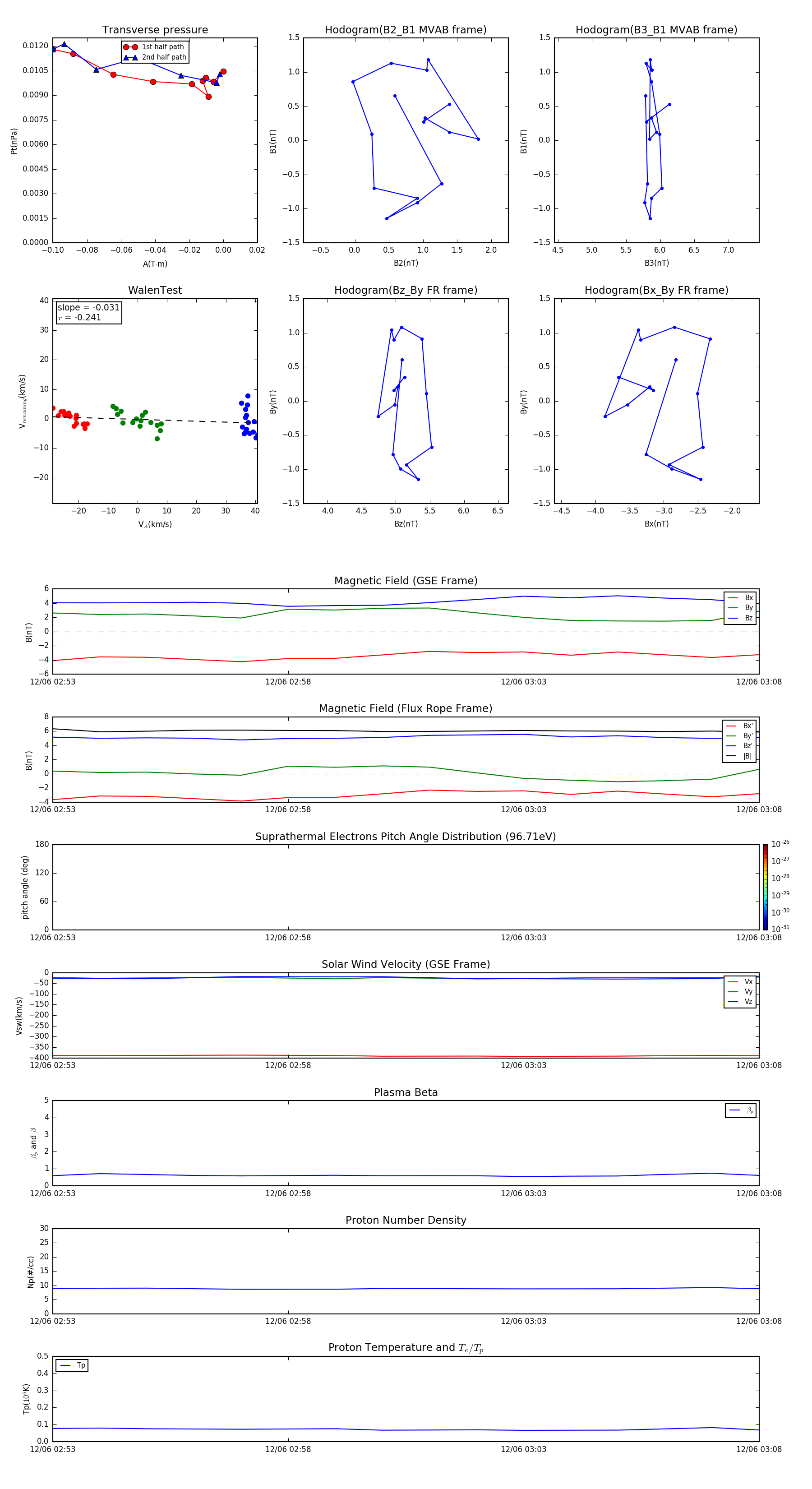Select Bz' in flux rope legend

pos(740,746)
